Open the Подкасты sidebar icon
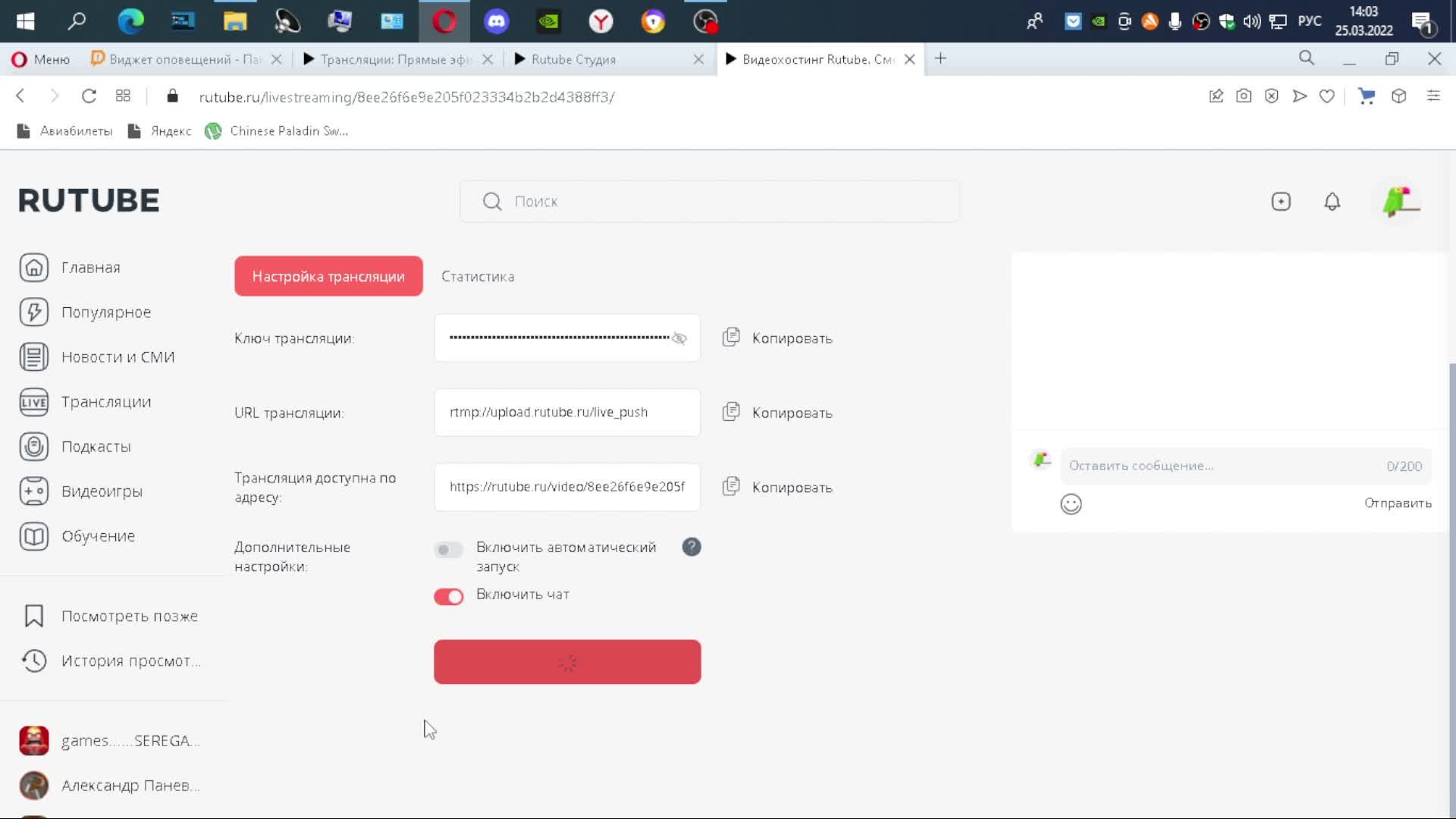This screenshot has width=1456, height=819. [34, 447]
